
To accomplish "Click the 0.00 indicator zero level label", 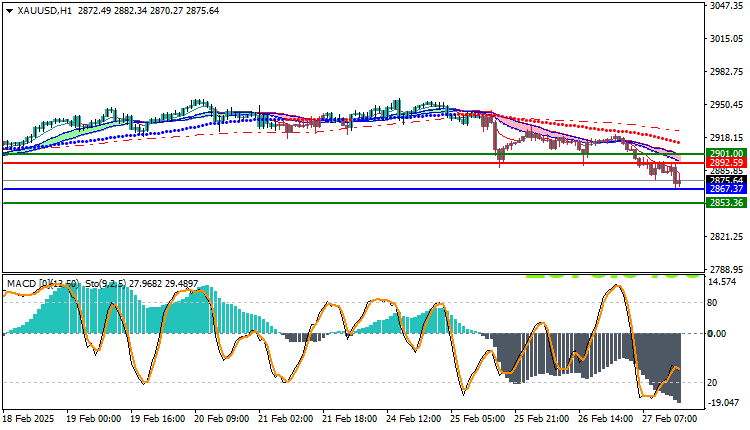I will click(717, 333).
